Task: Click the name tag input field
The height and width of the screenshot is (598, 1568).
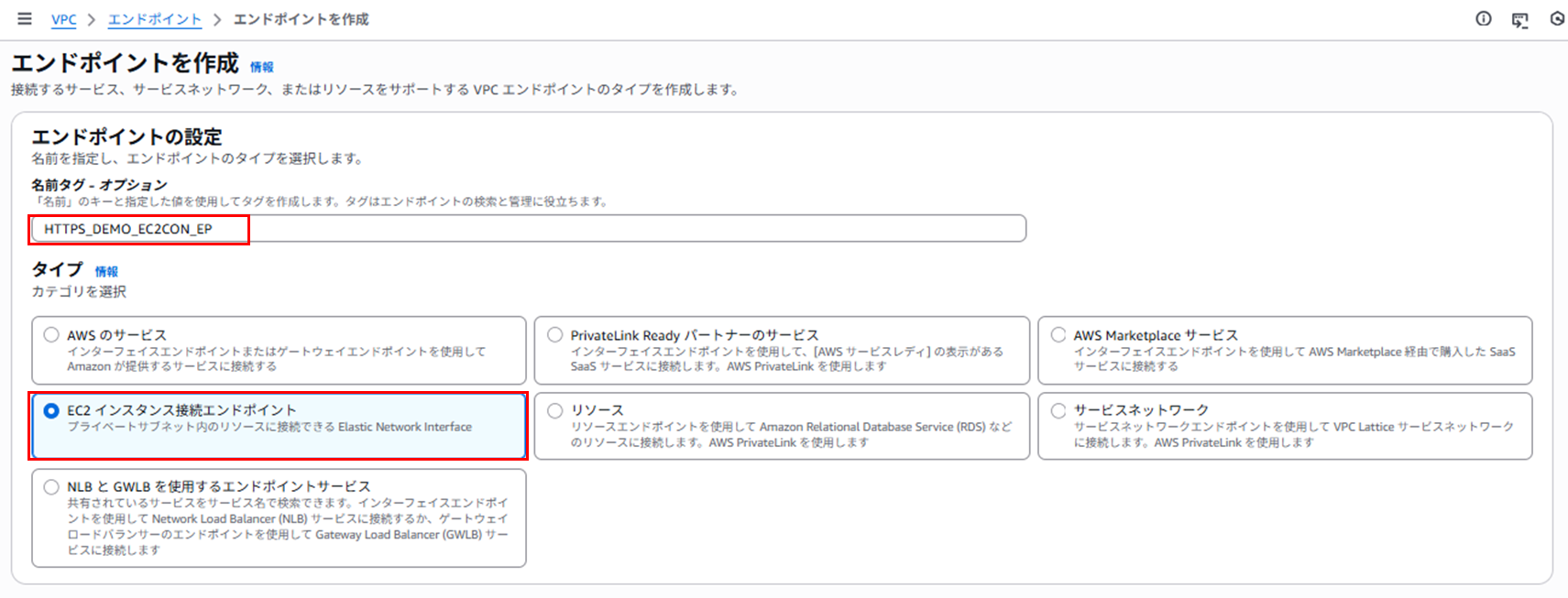Action: coord(528,229)
